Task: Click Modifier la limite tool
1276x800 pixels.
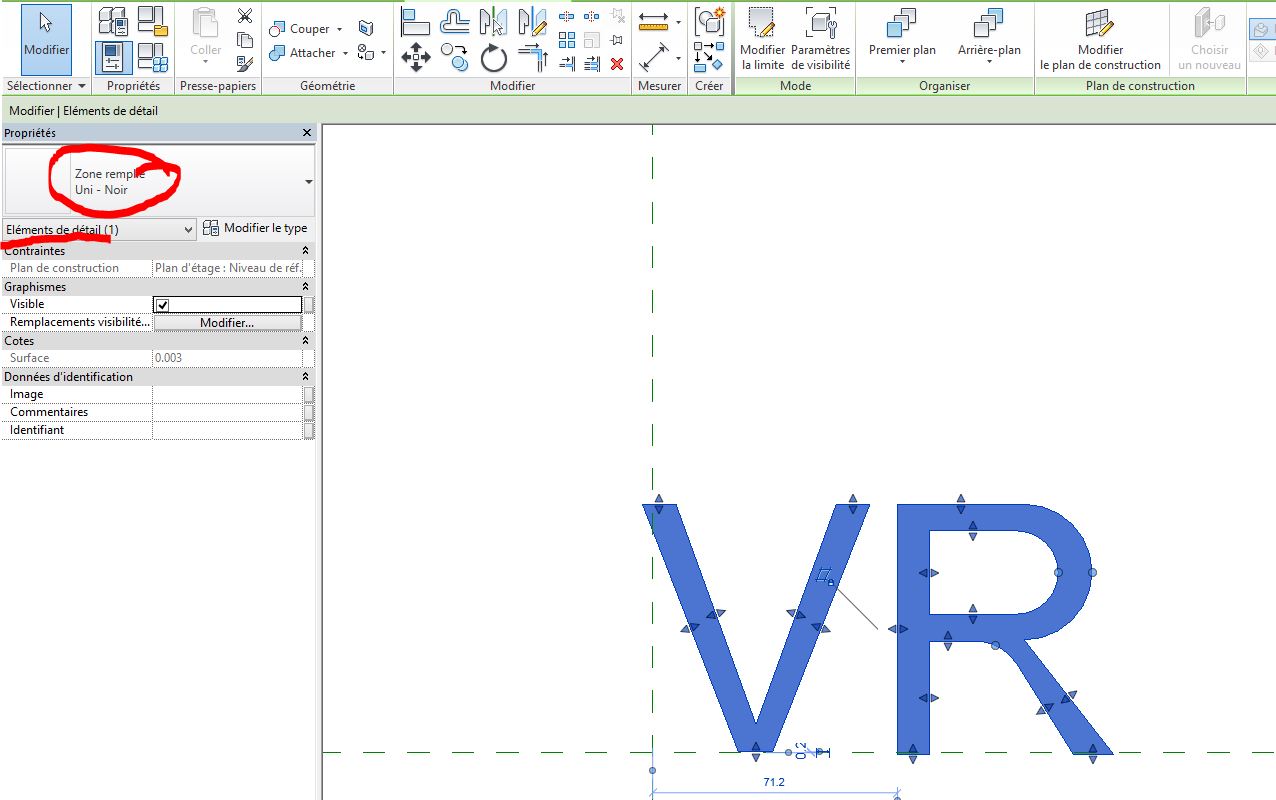Action: pyautogui.click(x=762, y=40)
